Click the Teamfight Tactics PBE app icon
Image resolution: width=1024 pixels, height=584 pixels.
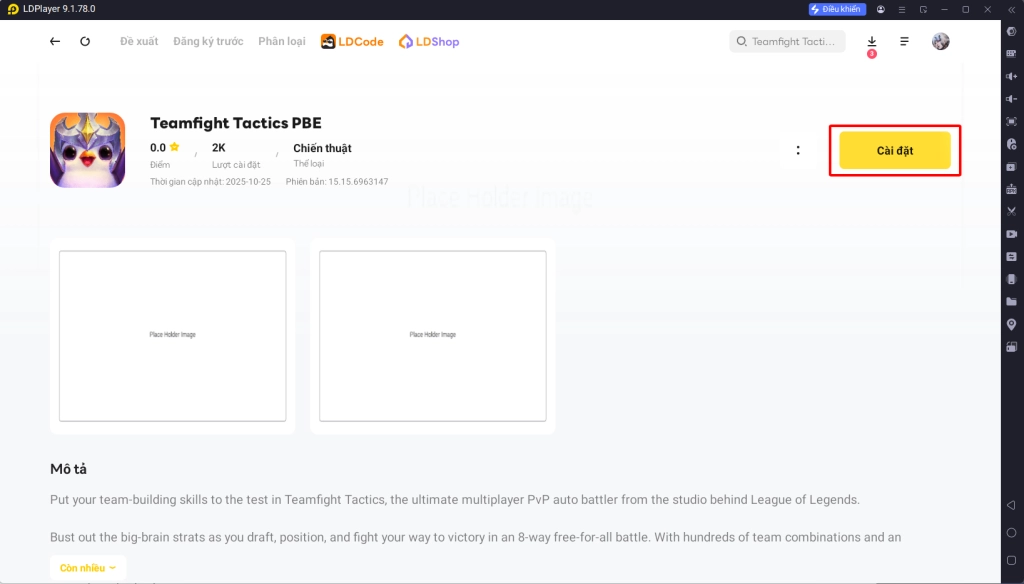click(87, 150)
